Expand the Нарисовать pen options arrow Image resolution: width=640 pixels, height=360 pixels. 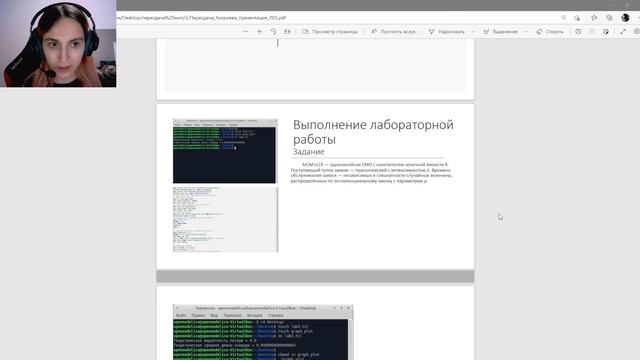tap(473, 31)
